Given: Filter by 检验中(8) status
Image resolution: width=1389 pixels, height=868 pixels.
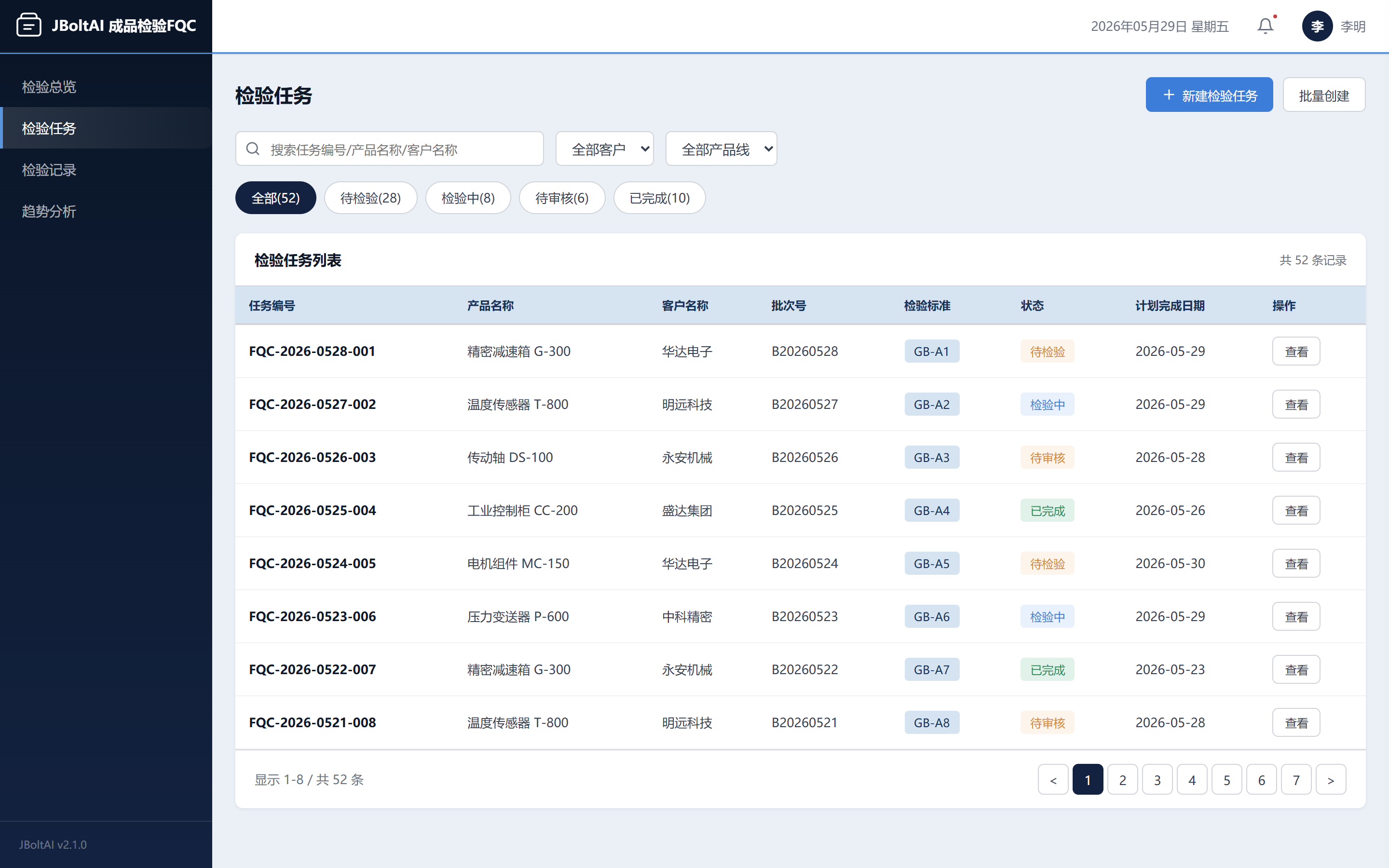Looking at the screenshot, I should coord(468,198).
